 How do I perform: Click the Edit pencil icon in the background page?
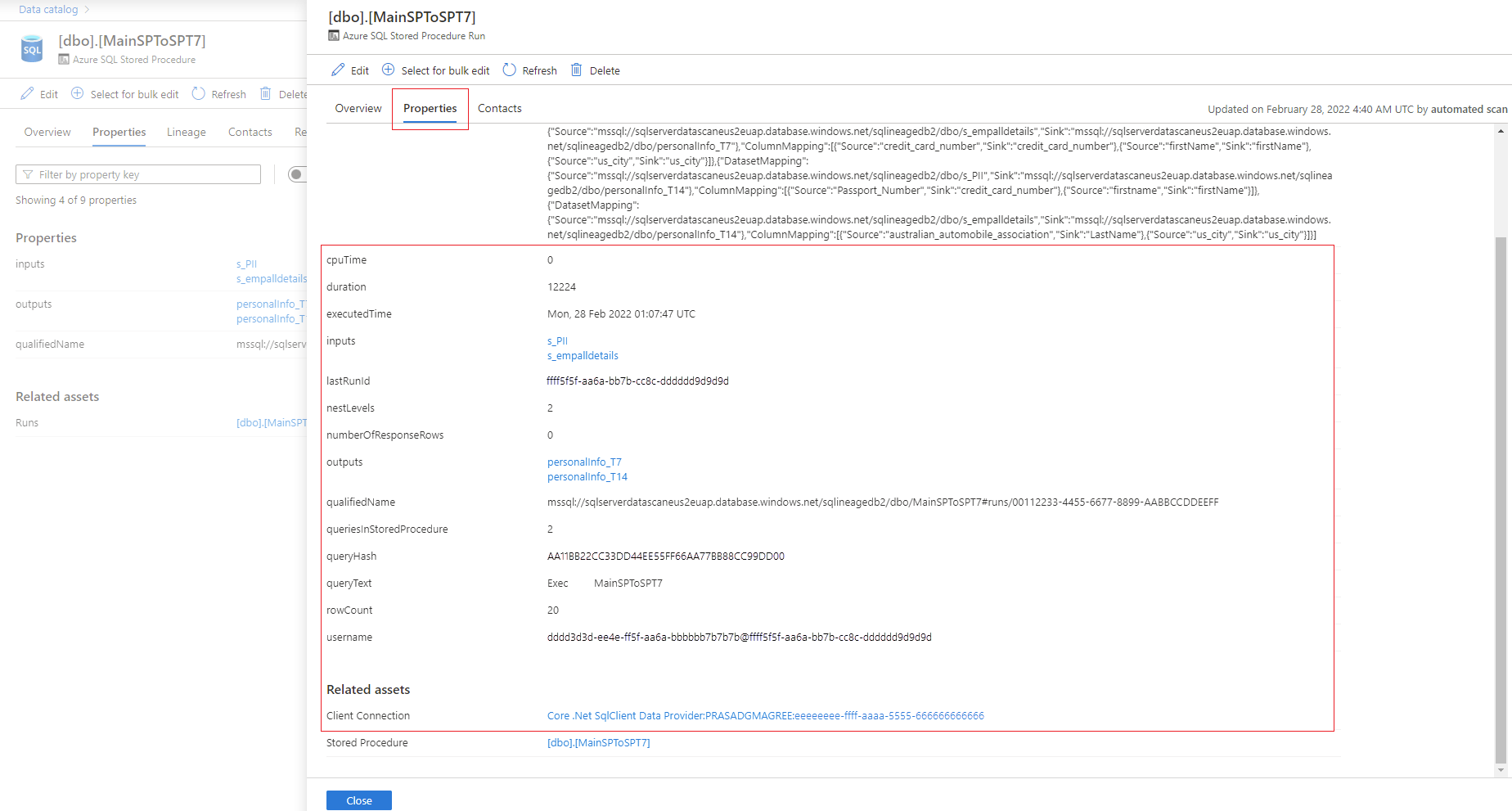[27, 93]
